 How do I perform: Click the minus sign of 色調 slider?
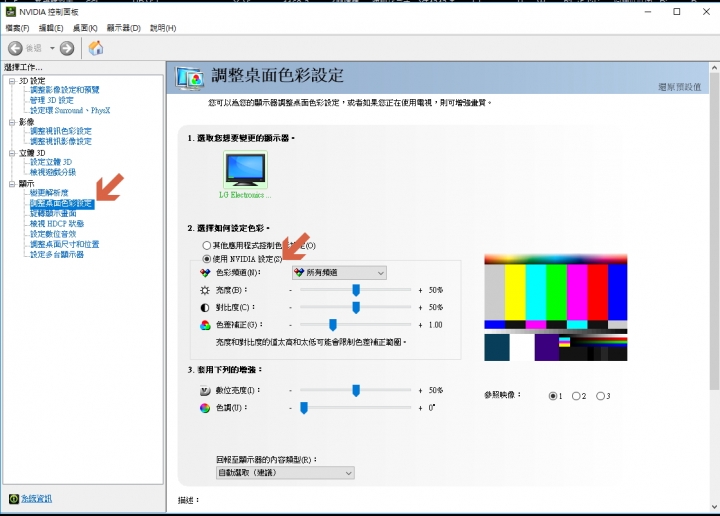[291, 408]
